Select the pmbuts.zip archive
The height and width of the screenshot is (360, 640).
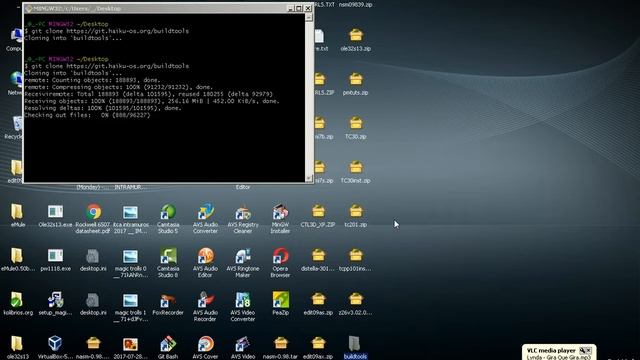pyautogui.click(x=356, y=83)
